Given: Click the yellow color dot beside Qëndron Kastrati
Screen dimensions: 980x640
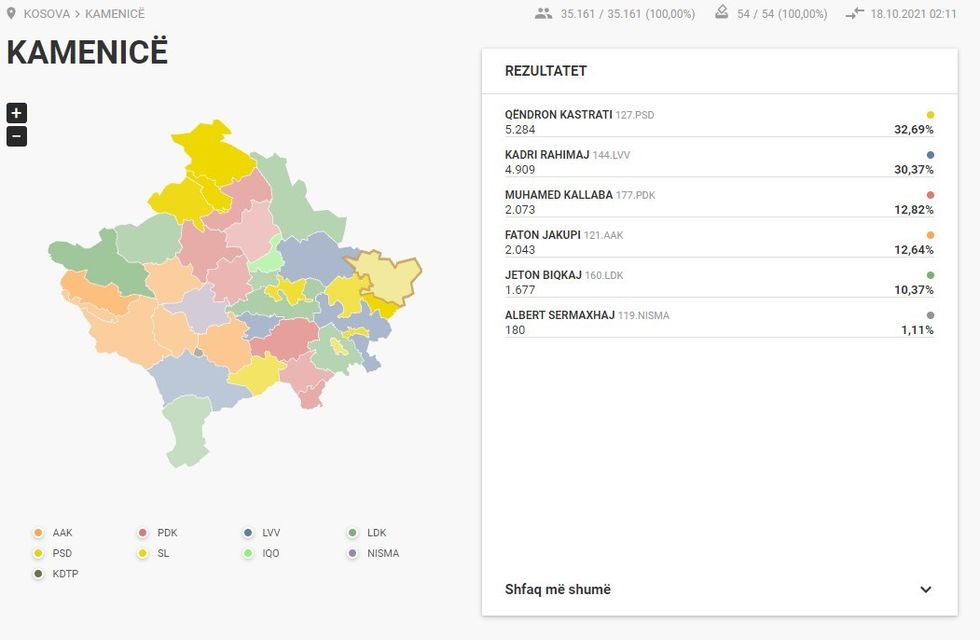Looking at the screenshot, I should click(x=928, y=114).
